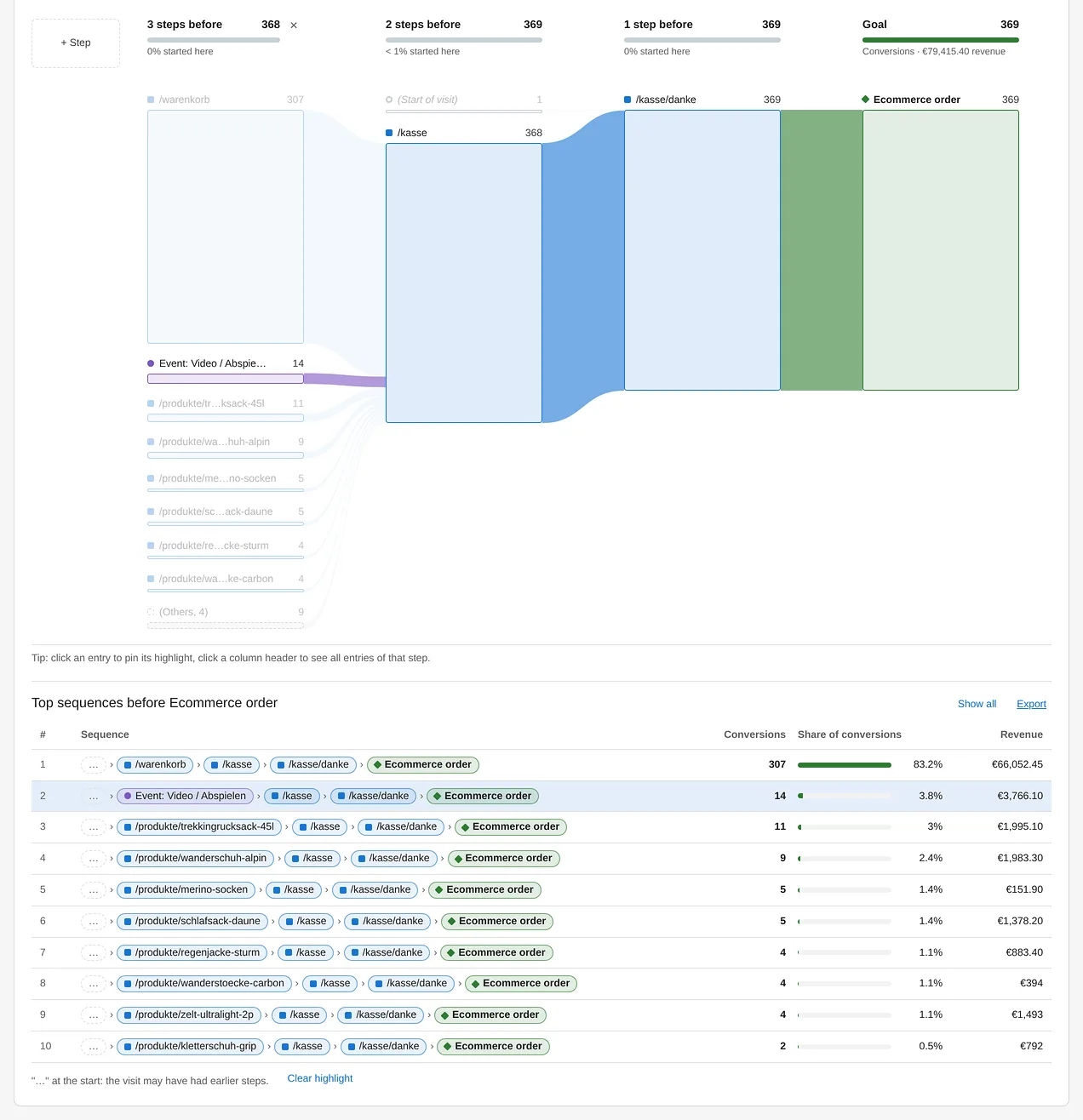Click the Sequence column header
Image resolution: width=1083 pixels, height=1120 pixels.
pos(105,734)
